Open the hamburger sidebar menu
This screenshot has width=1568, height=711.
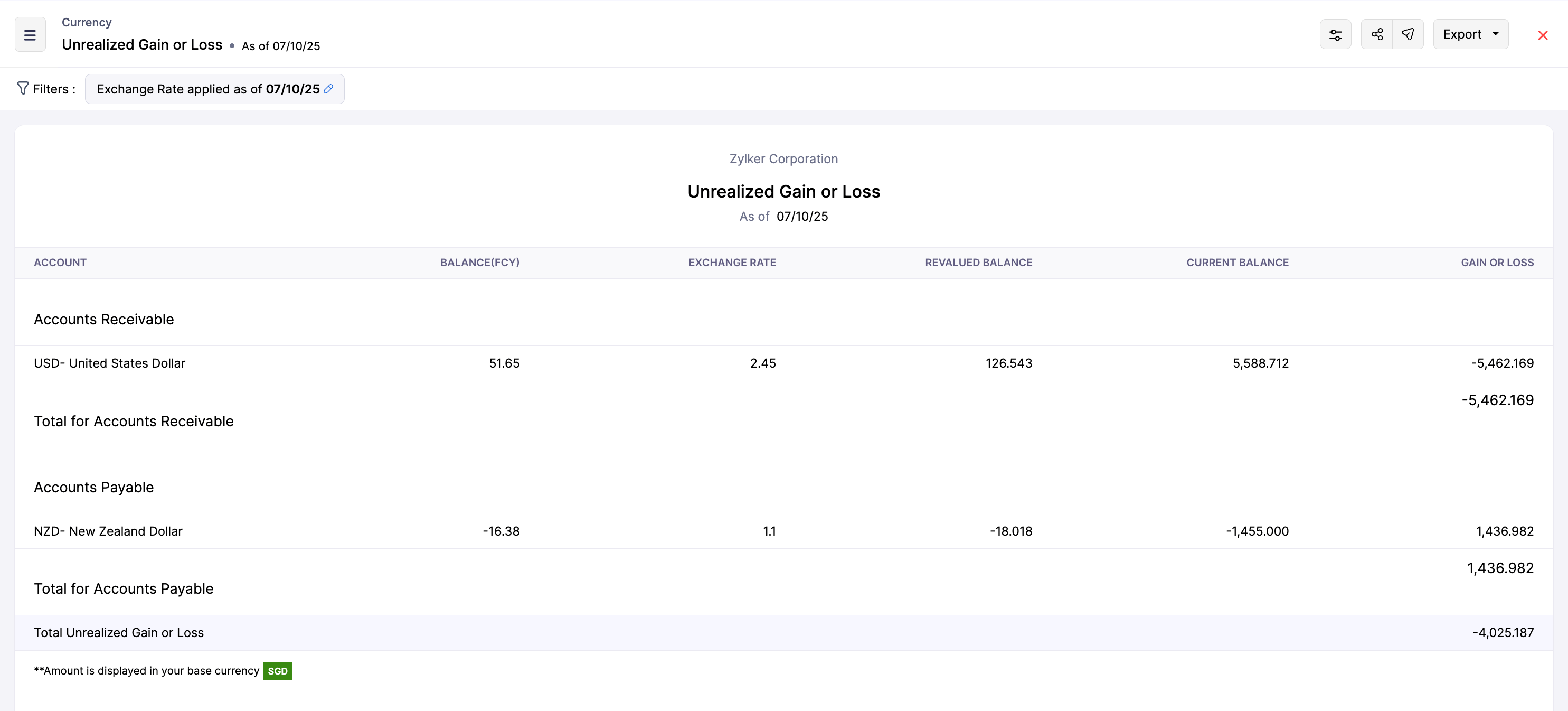point(30,35)
